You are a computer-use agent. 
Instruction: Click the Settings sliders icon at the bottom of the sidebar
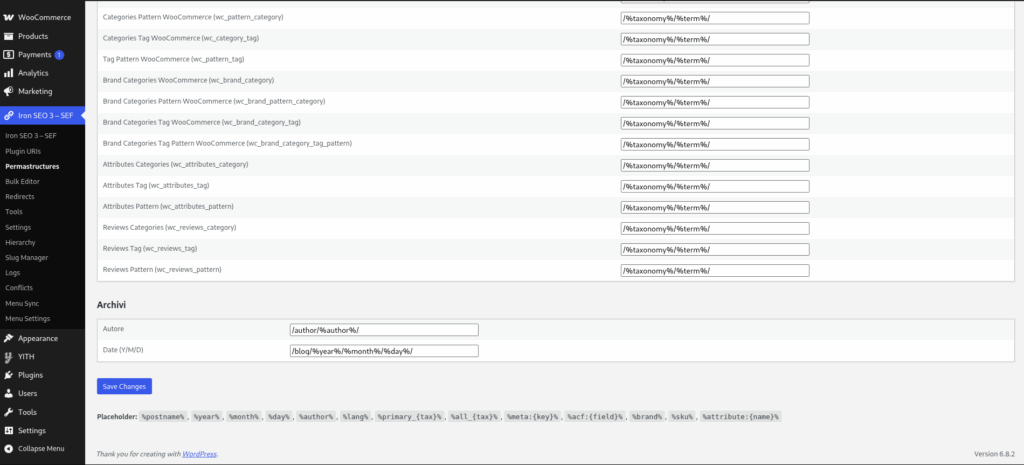[8, 430]
